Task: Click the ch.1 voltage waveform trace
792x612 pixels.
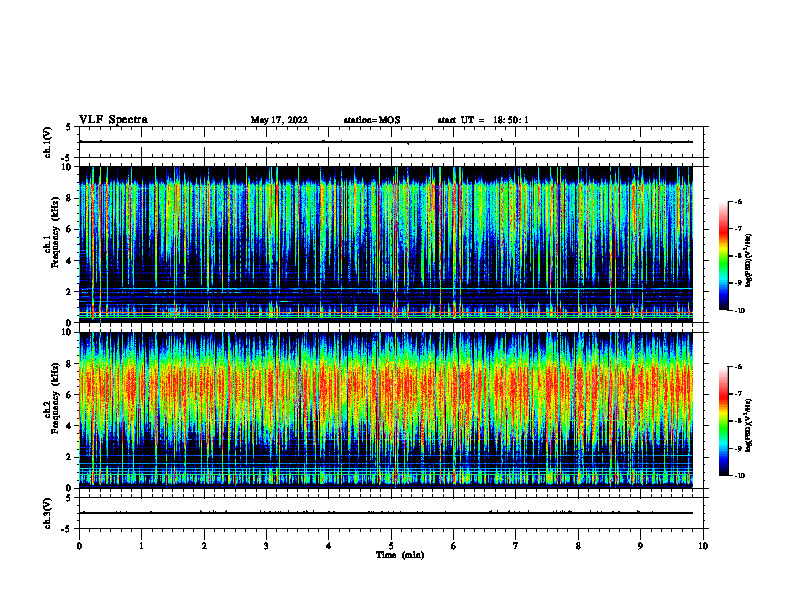Action: 386,142
